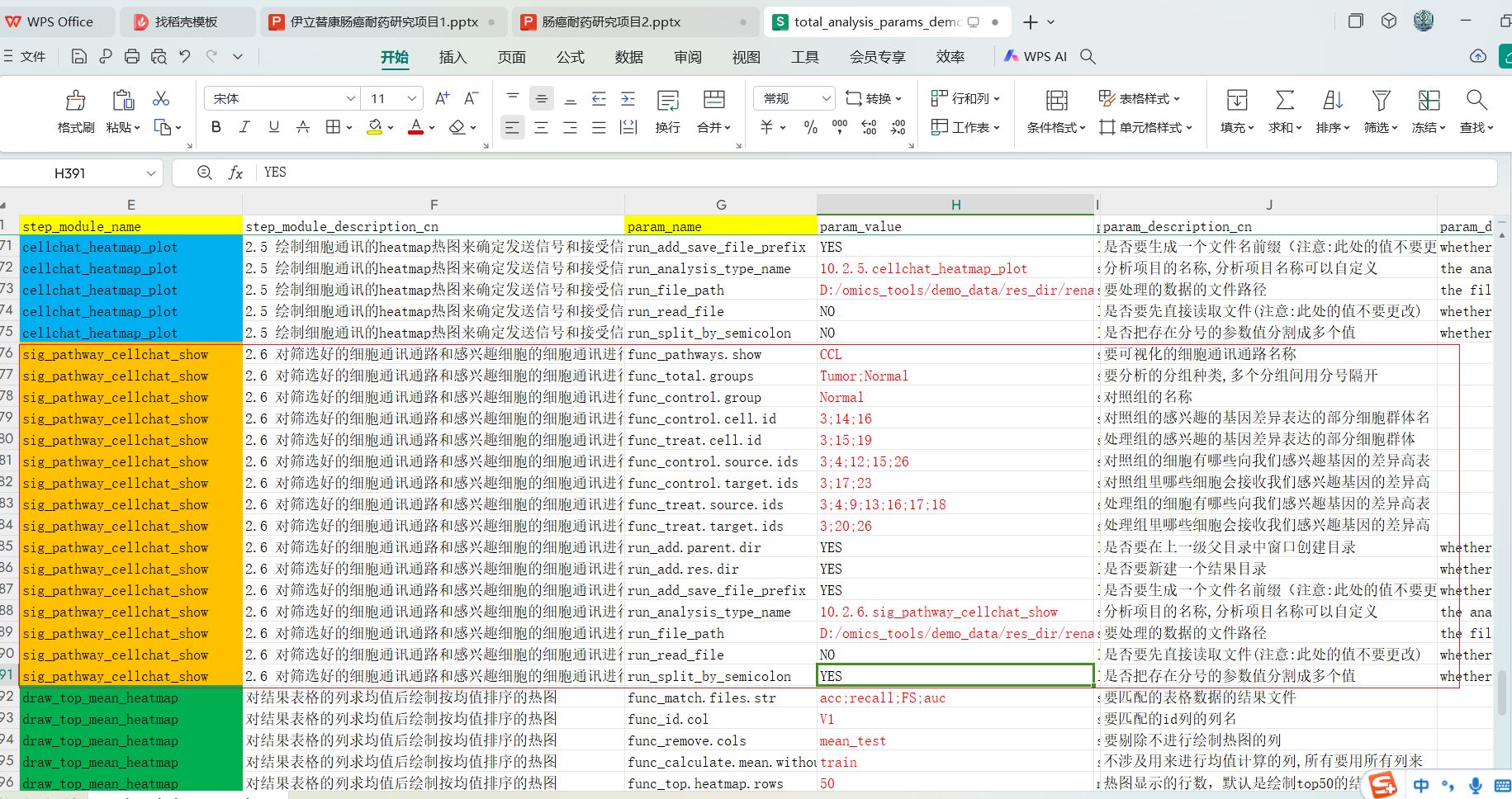Click the Undo arrow icon
Image resolution: width=1512 pixels, height=799 pixels.
(x=185, y=56)
